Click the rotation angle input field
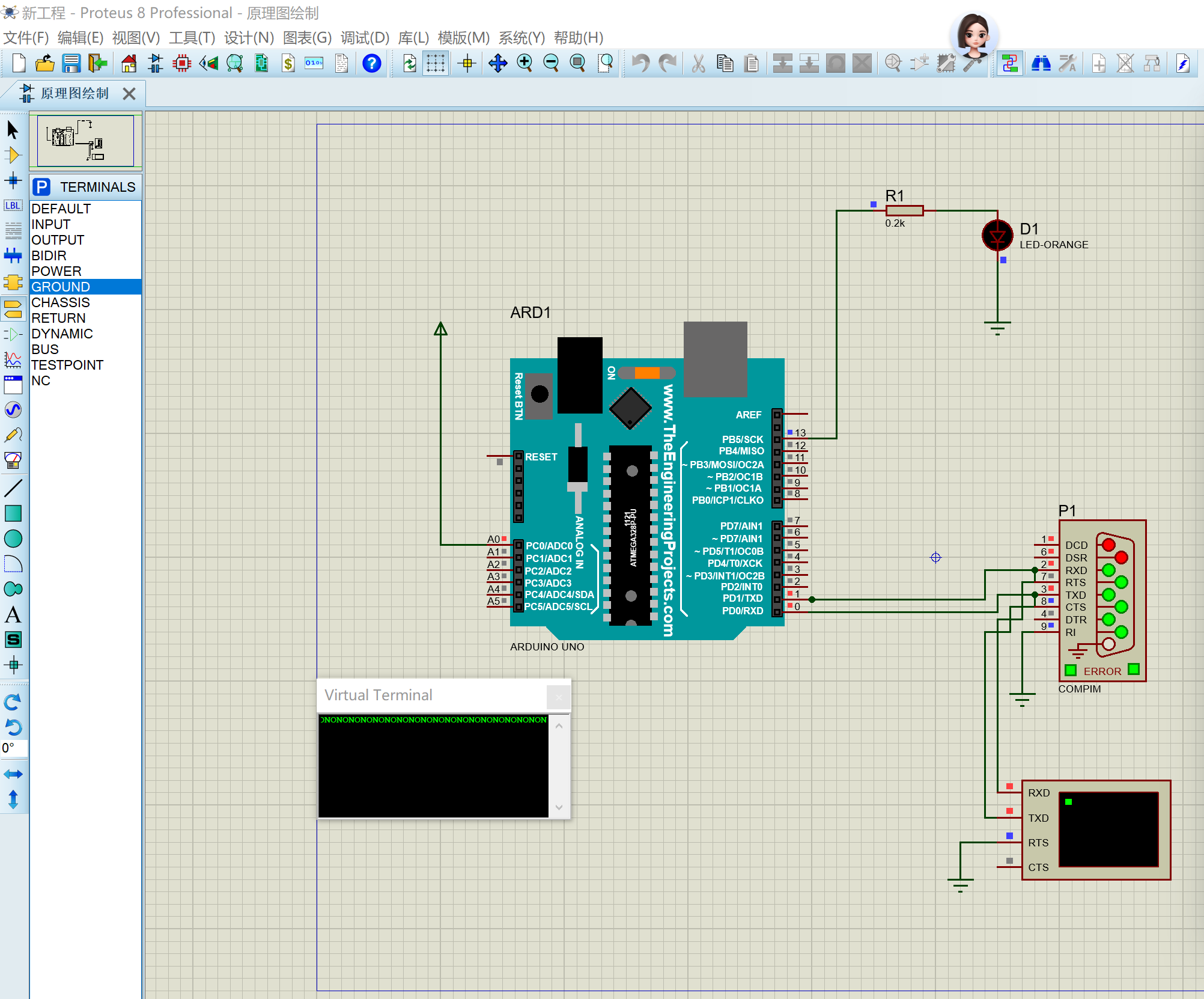Screen dimensions: 1204x999 [x=14, y=748]
